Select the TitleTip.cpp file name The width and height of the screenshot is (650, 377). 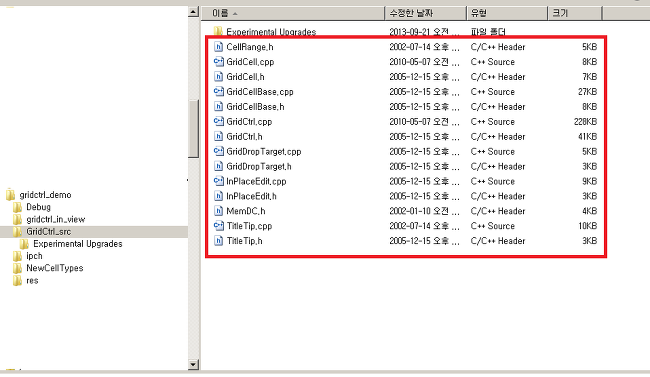(x=249, y=226)
